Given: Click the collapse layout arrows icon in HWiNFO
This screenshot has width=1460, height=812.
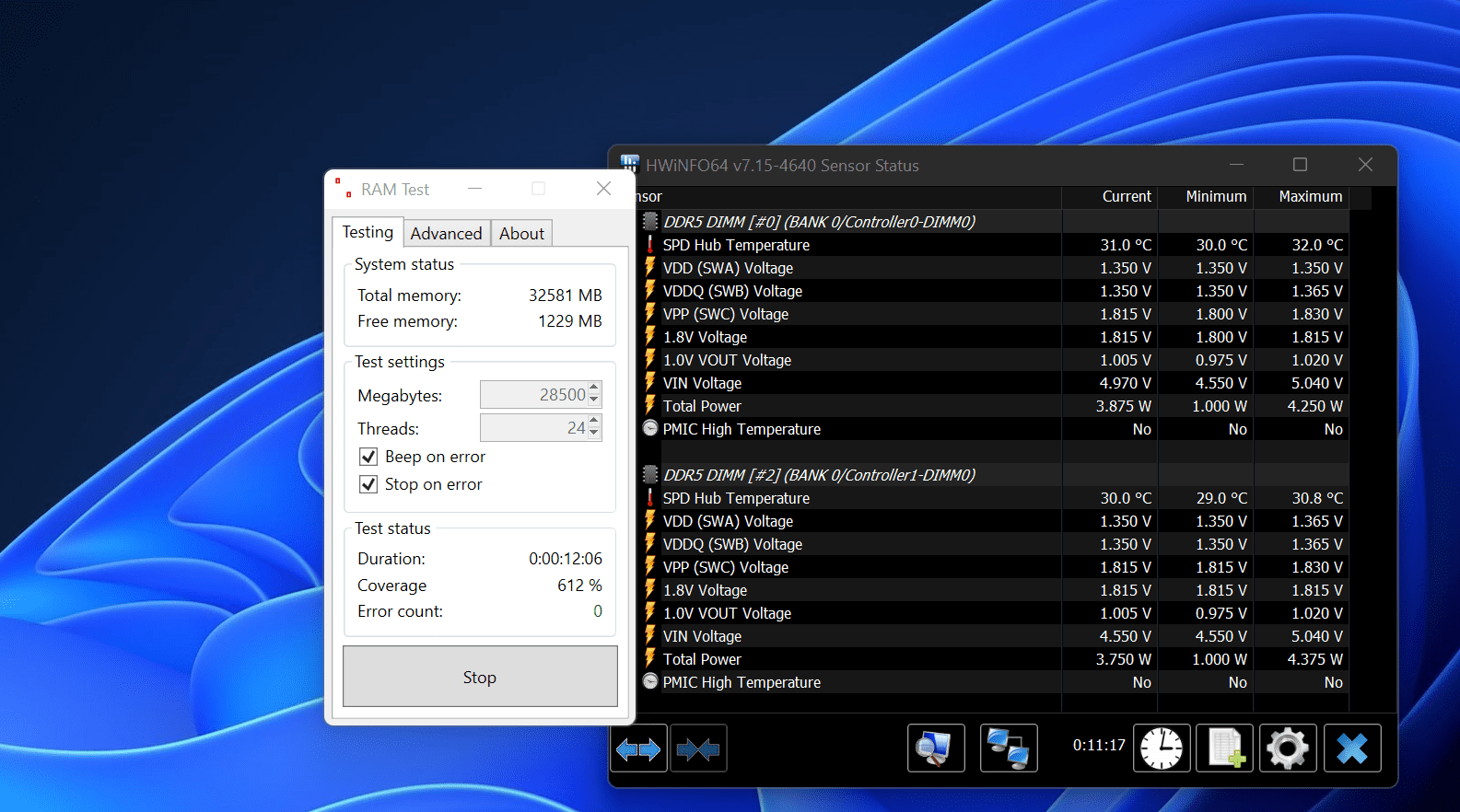Looking at the screenshot, I should pyautogui.click(x=698, y=749).
